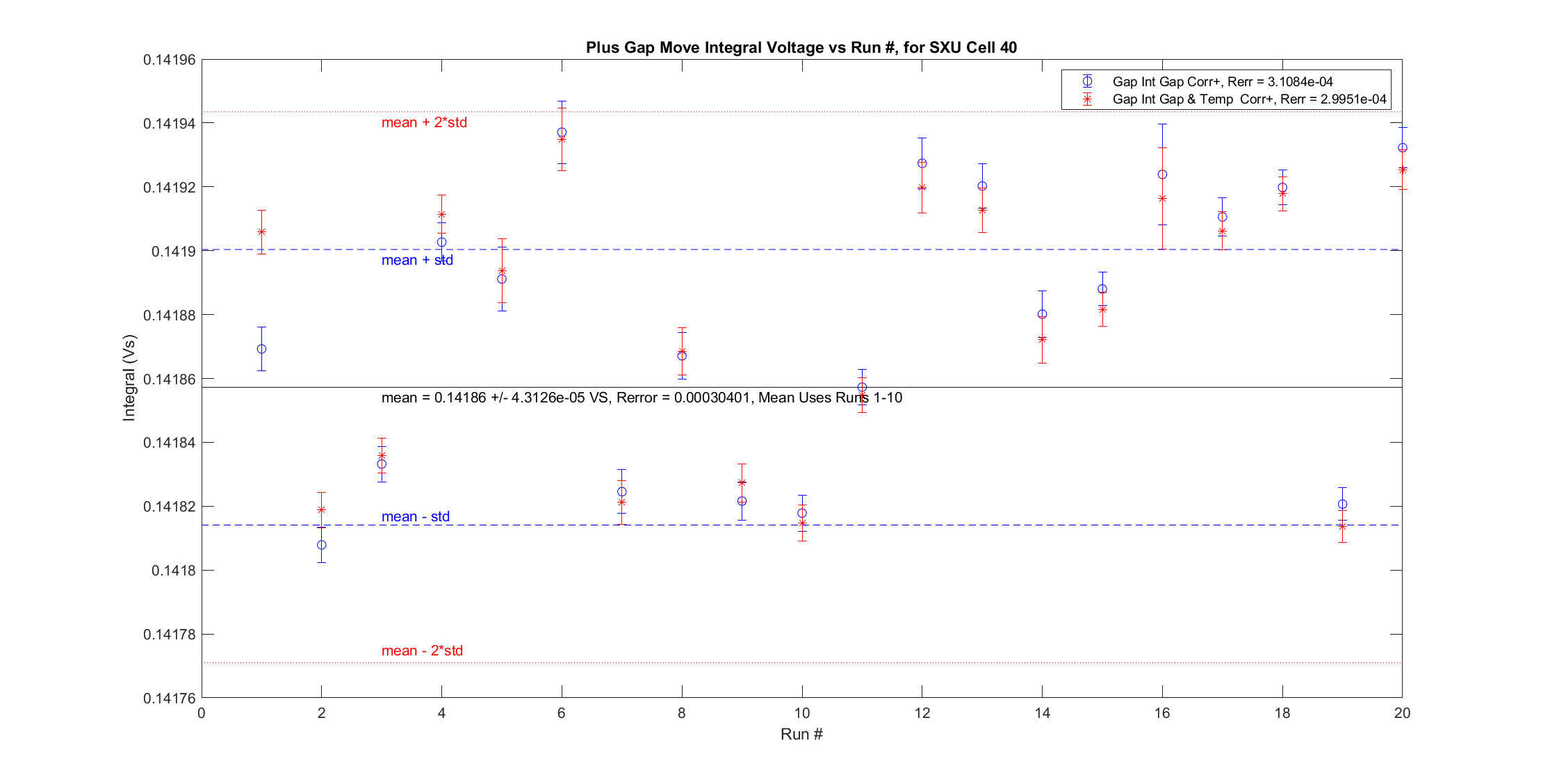Viewport: 1550px width, 784px height.
Task: Click the blue circle legend marker
Action: [1087, 82]
